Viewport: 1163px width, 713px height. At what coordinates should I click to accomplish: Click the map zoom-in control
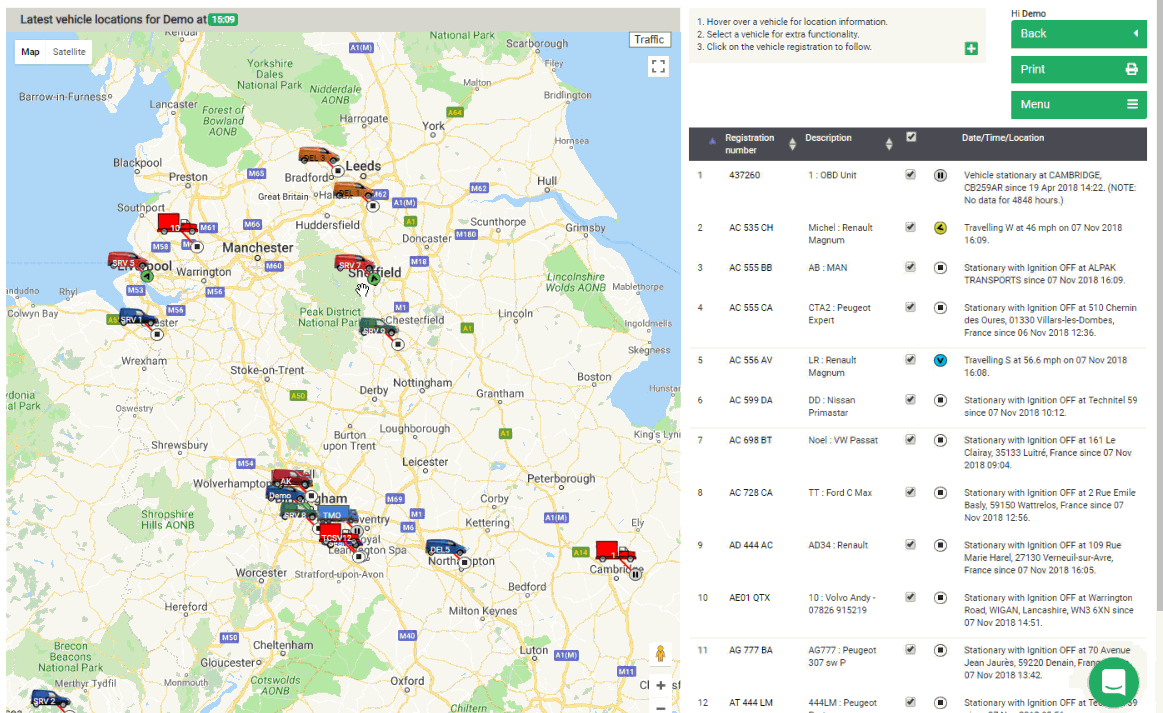(x=660, y=685)
